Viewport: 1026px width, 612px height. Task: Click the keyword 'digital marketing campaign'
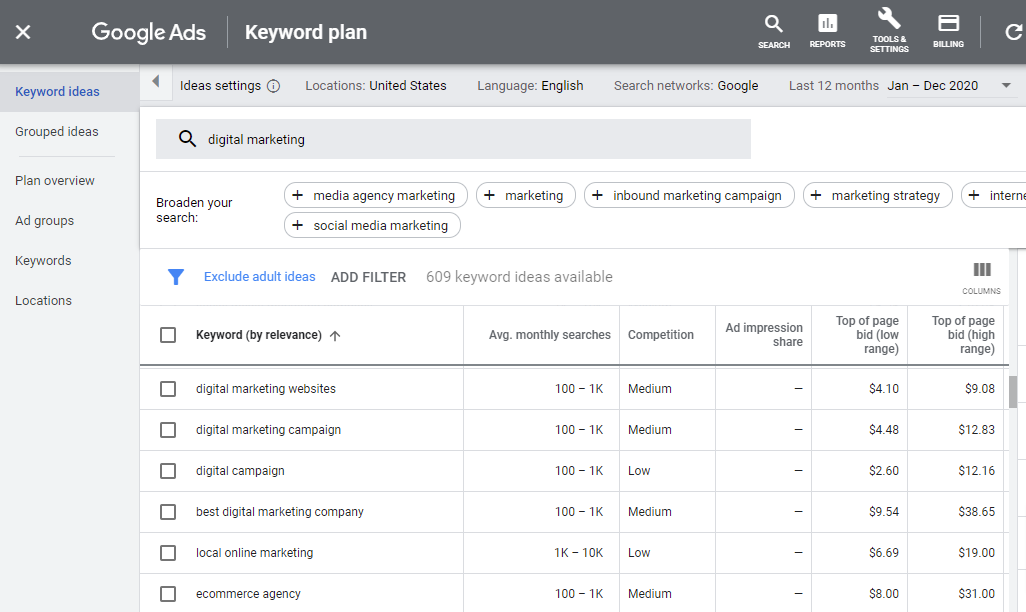click(x=268, y=430)
